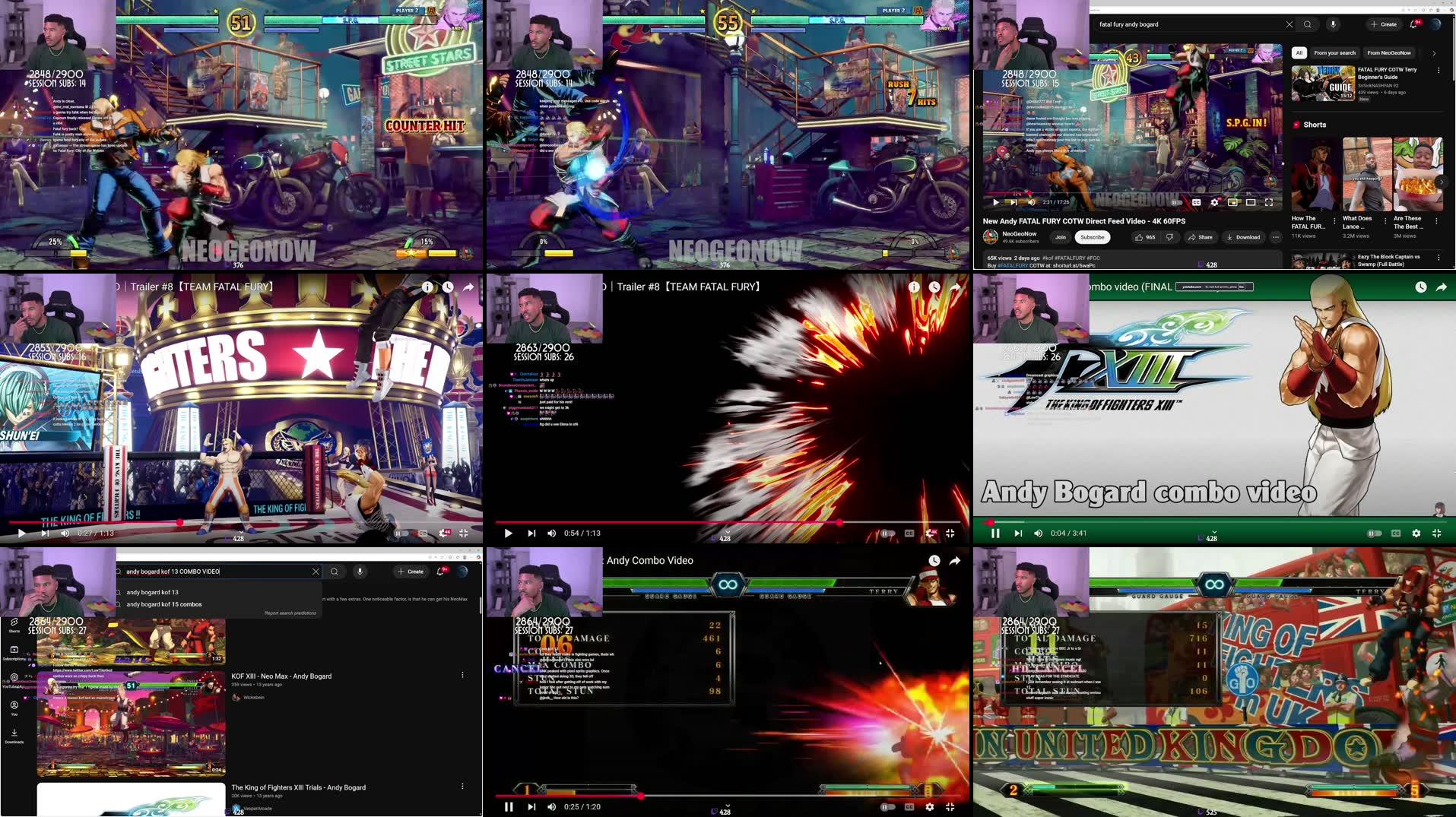This screenshot has height=817, width=1456.
Task: Select the All filter chip
Action: point(1299,53)
